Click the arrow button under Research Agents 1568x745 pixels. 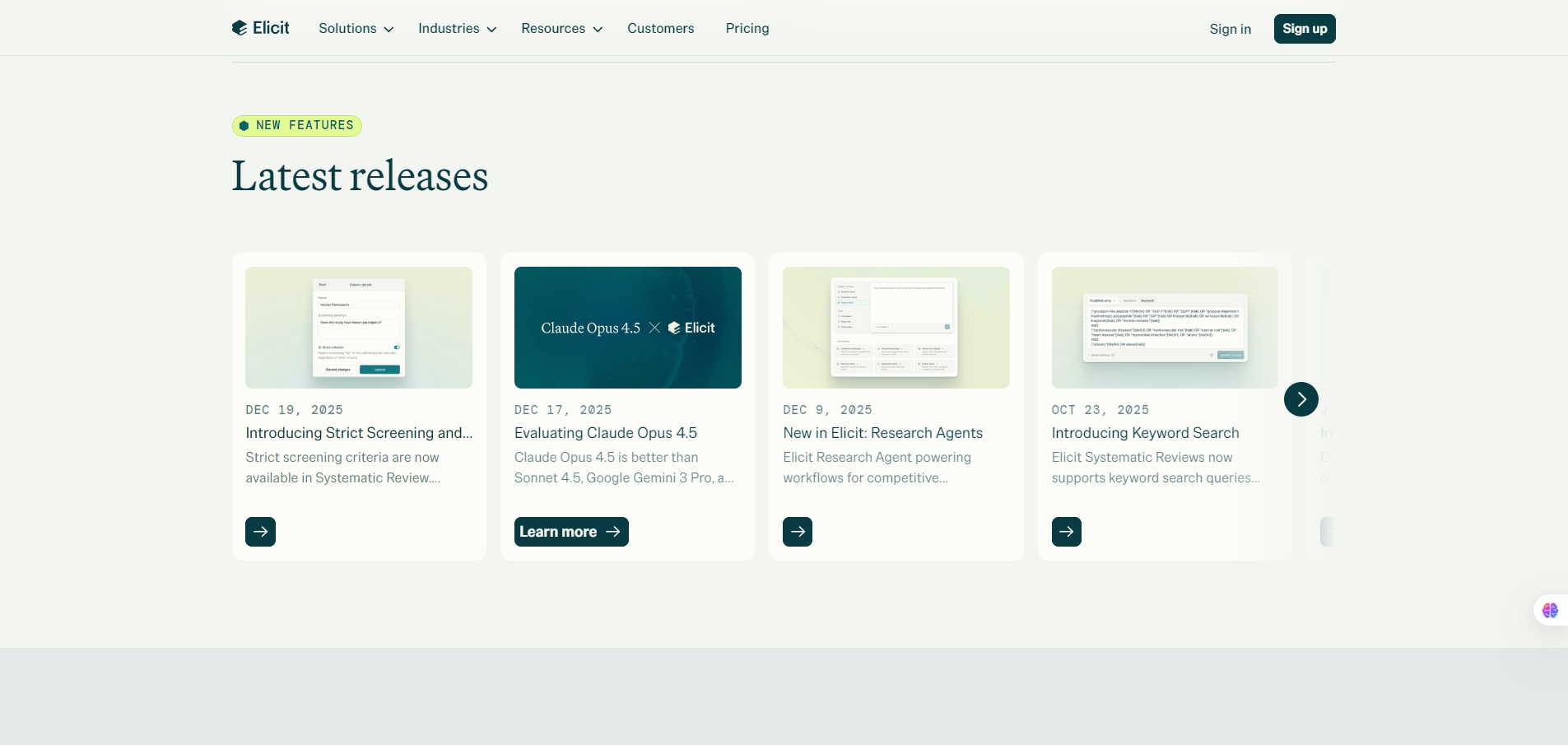pyautogui.click(x=797, y=532)
